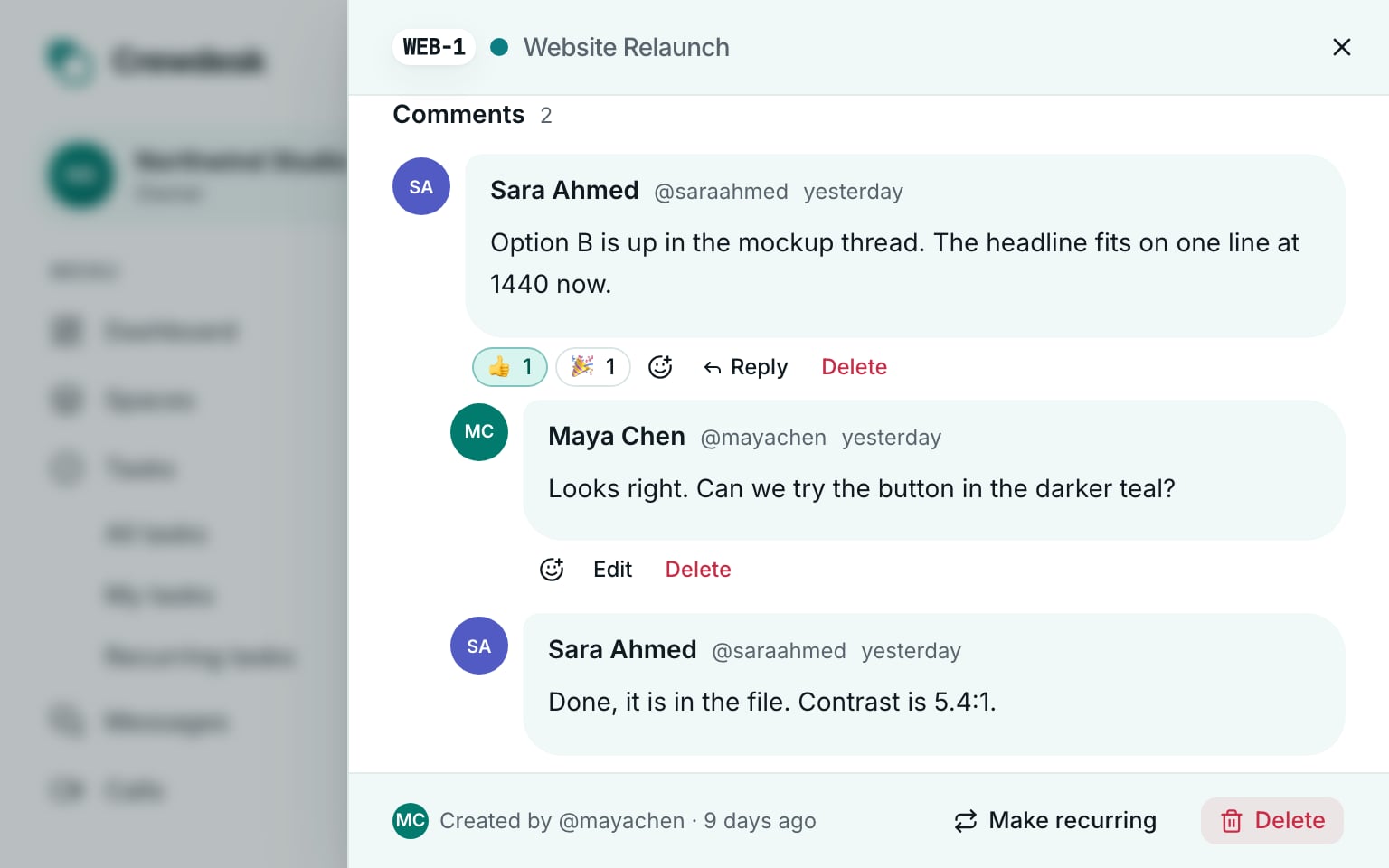This screenshot has width=1389, height=868.
Task: Delete the task using the footer trash button
Action: (1272, 821)
